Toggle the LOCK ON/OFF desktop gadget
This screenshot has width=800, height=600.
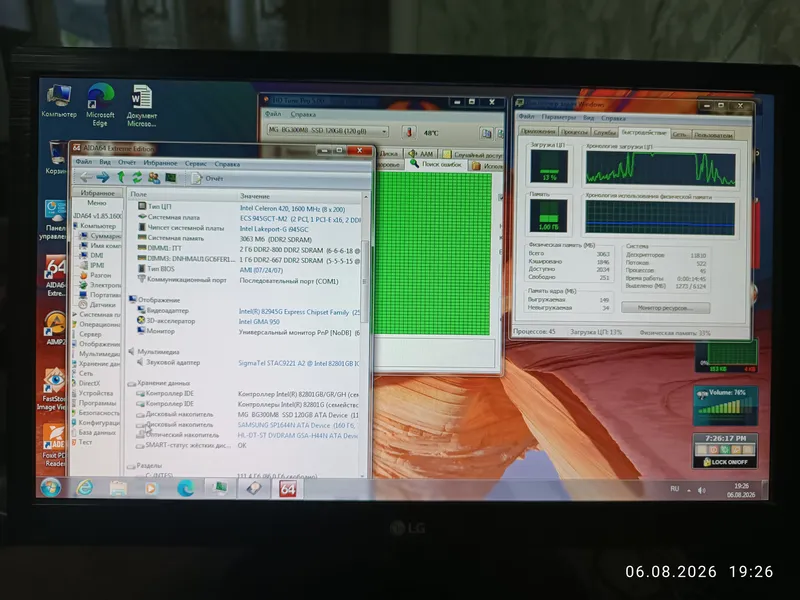pyautogui.click(x=725, y=462)
